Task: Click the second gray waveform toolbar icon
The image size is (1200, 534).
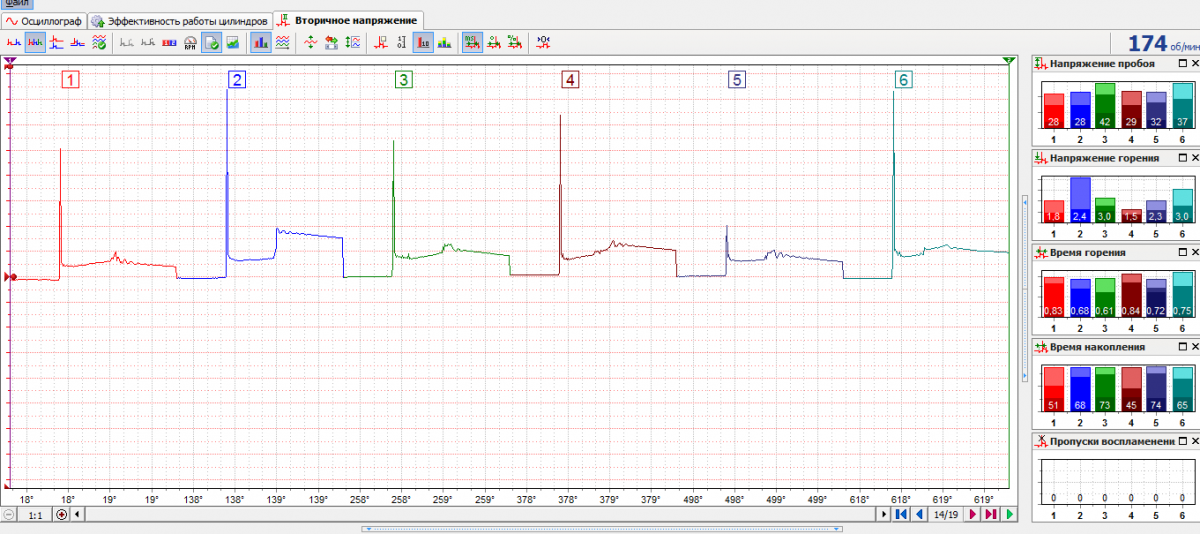Action: (148, 42)
